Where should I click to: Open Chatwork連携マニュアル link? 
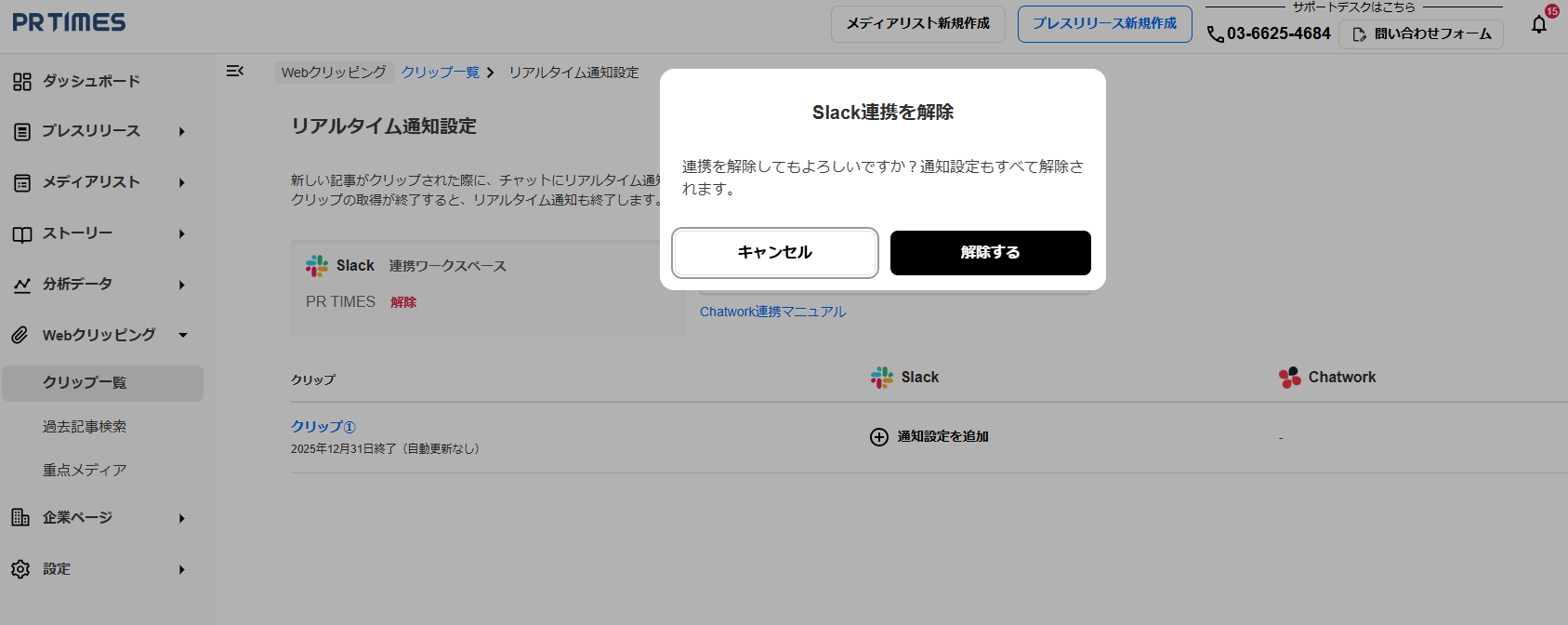[773, 312]
